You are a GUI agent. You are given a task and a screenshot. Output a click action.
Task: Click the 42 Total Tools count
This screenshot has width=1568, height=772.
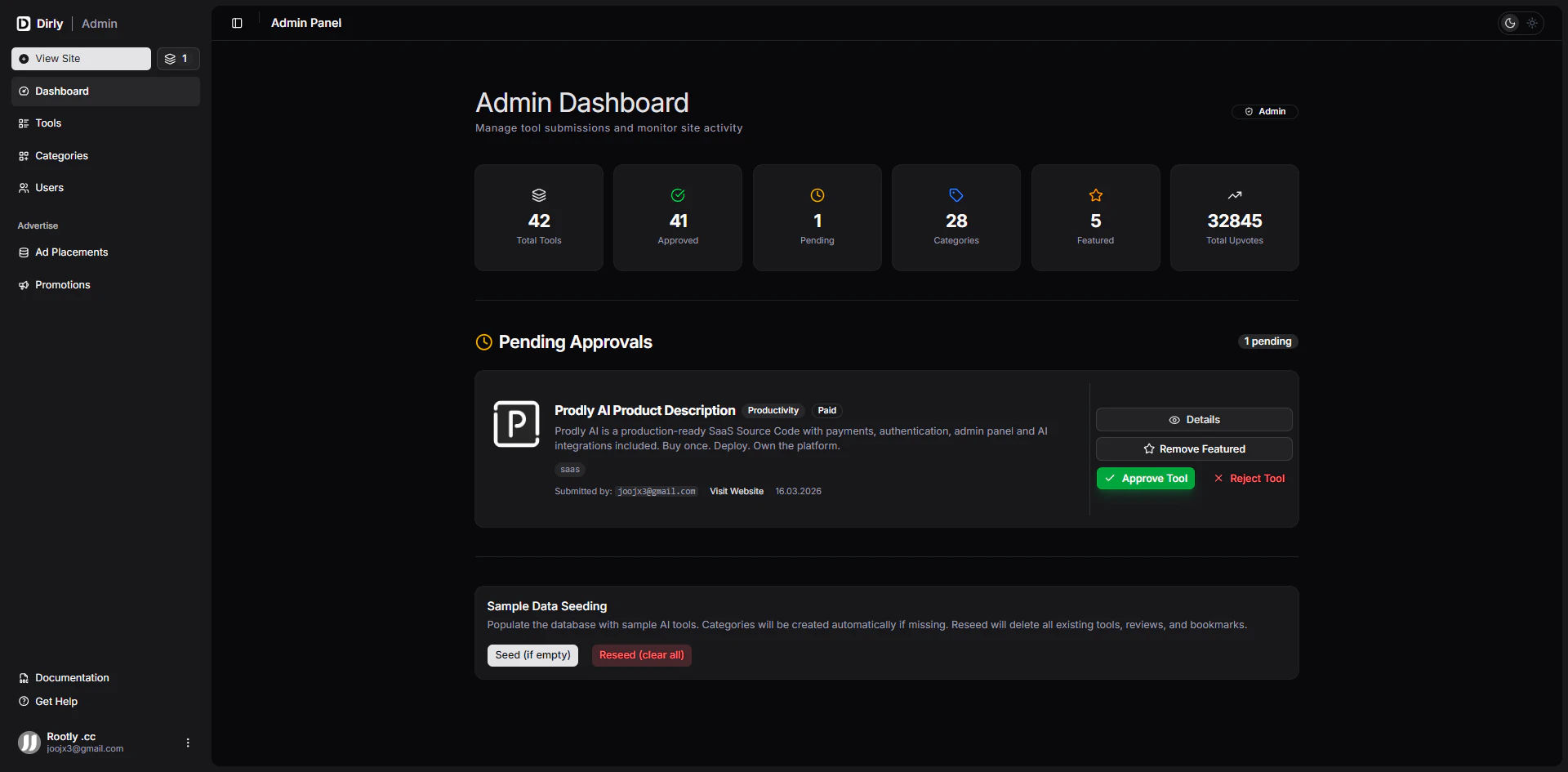coord(539,221)
